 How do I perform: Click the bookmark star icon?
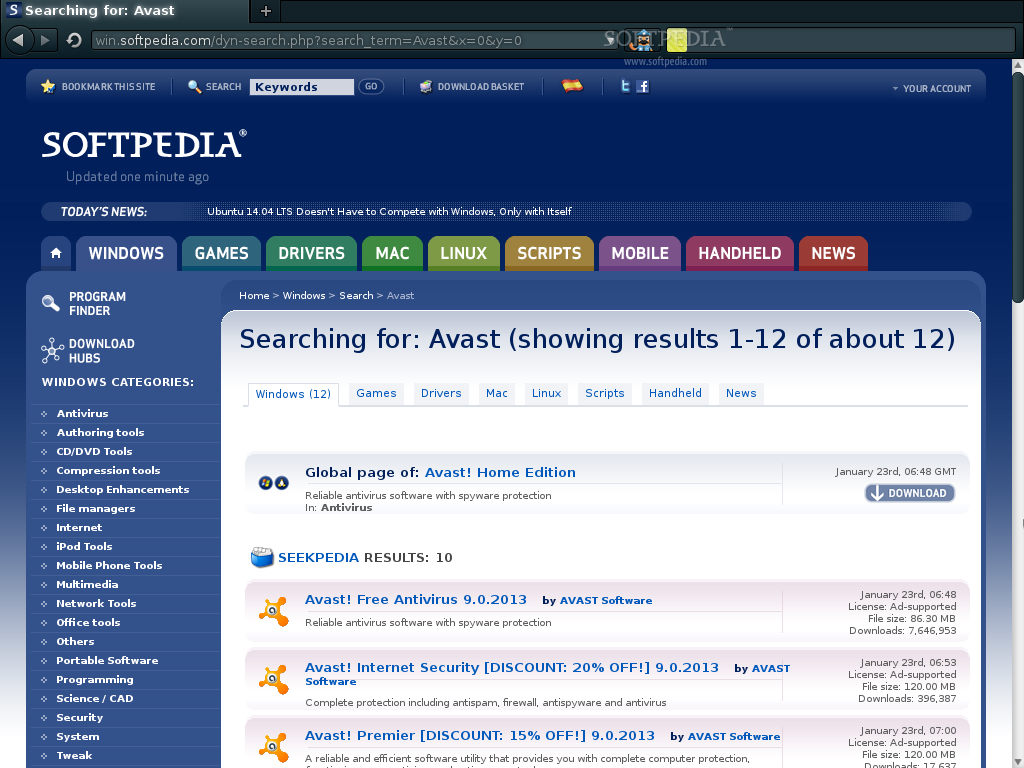(48, 86)
